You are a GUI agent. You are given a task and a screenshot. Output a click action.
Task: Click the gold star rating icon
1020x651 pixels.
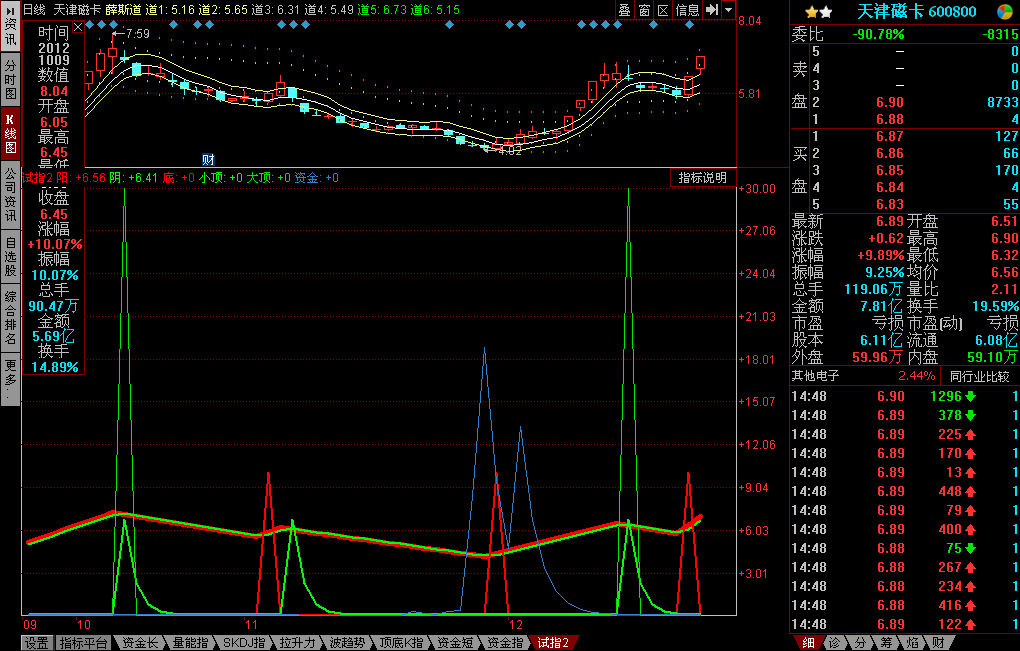(x=811, y=12)
